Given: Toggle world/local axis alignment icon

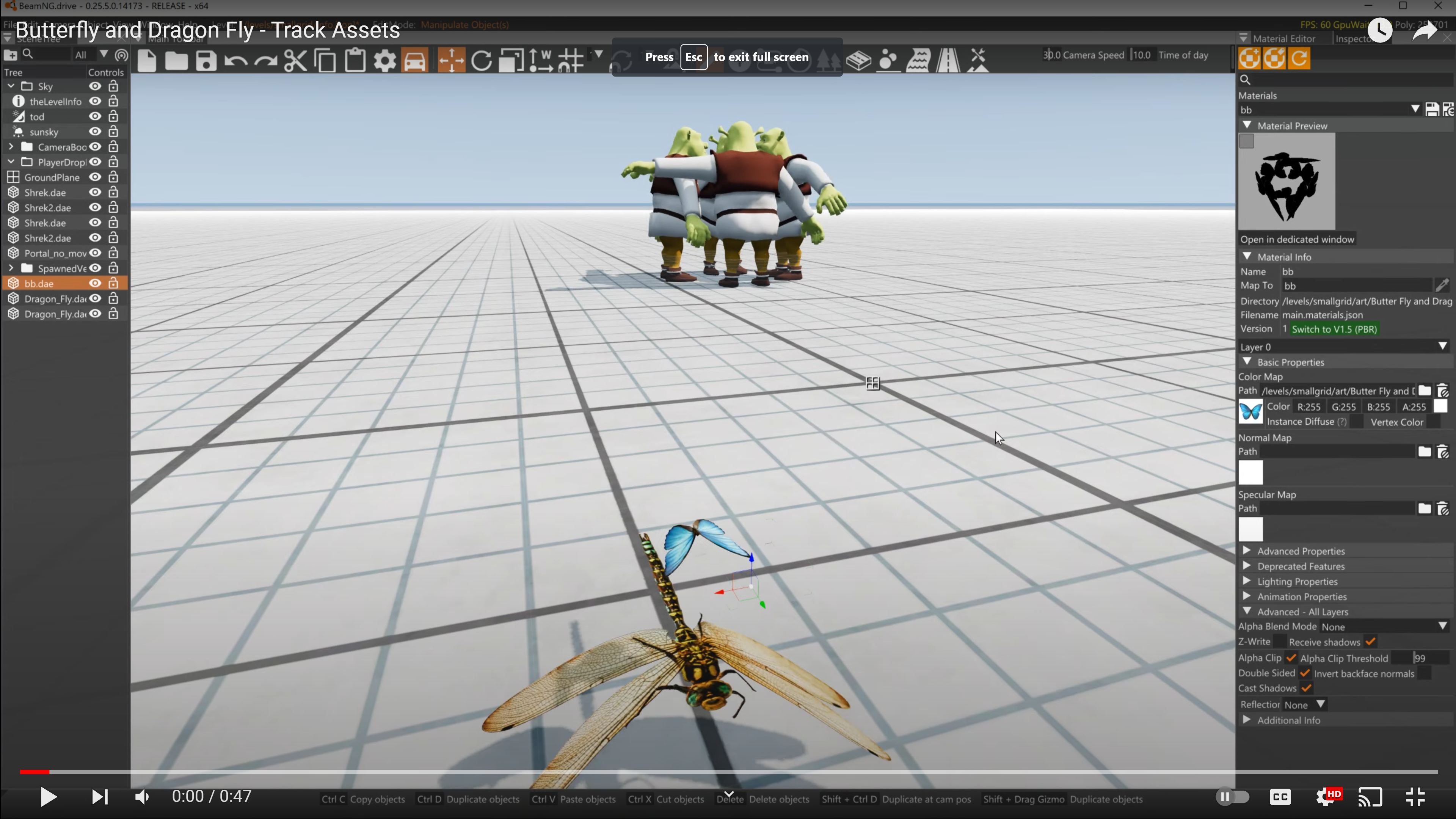Looking at the screenshot, I should point(541,61).
